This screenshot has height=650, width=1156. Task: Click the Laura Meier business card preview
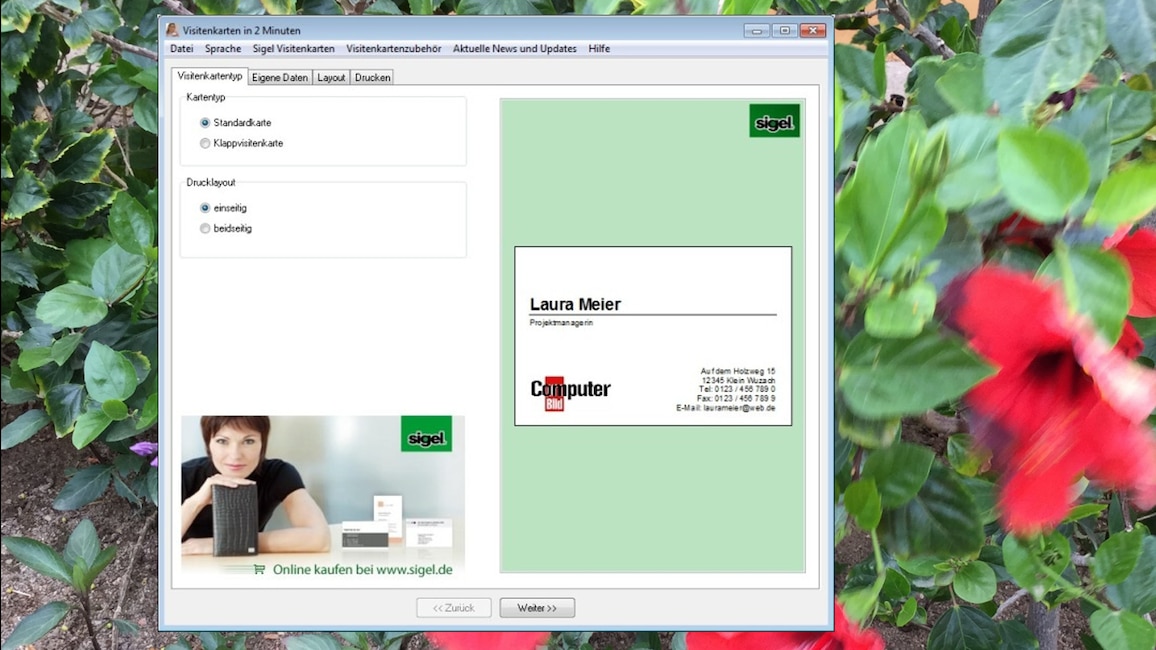pos(653,336)
